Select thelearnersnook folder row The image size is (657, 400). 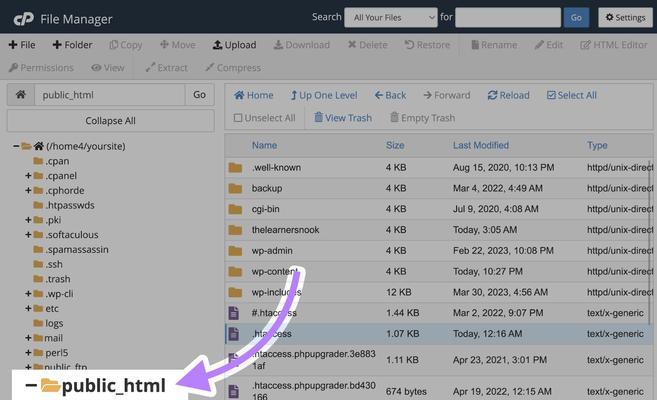[x=438, y=230]
